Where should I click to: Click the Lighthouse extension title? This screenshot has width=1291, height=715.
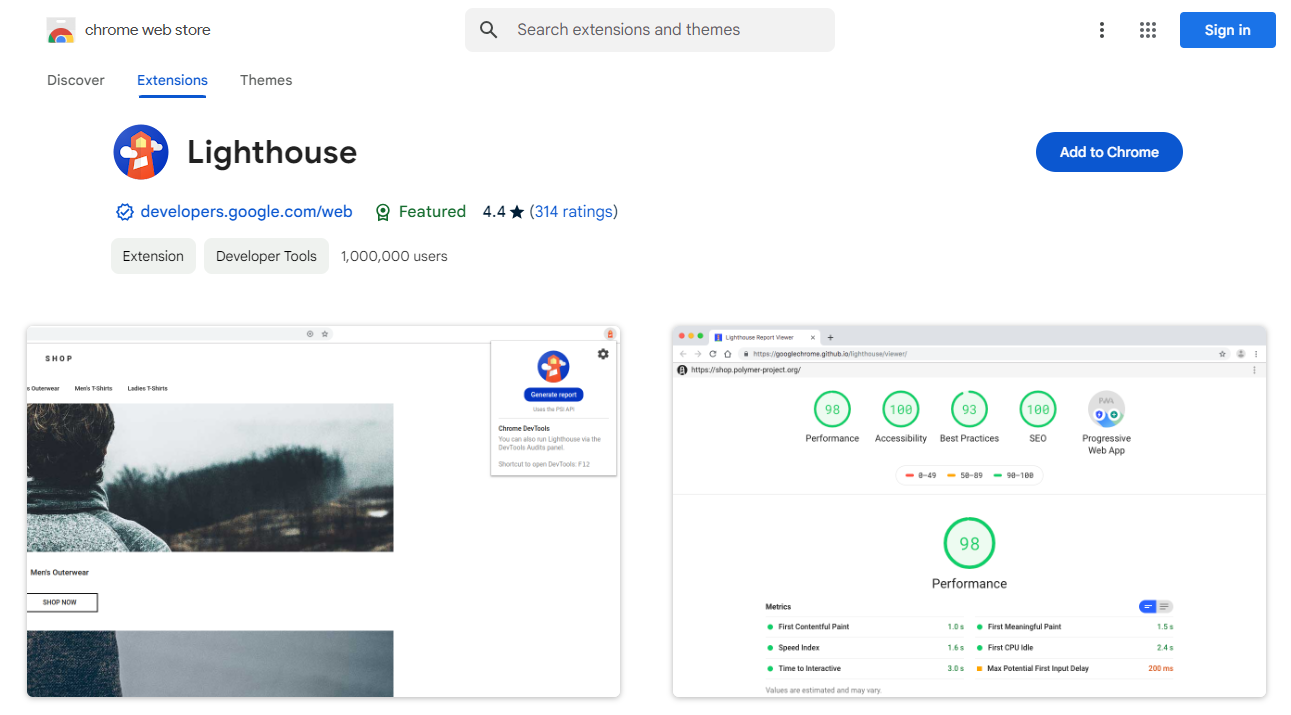272,152
